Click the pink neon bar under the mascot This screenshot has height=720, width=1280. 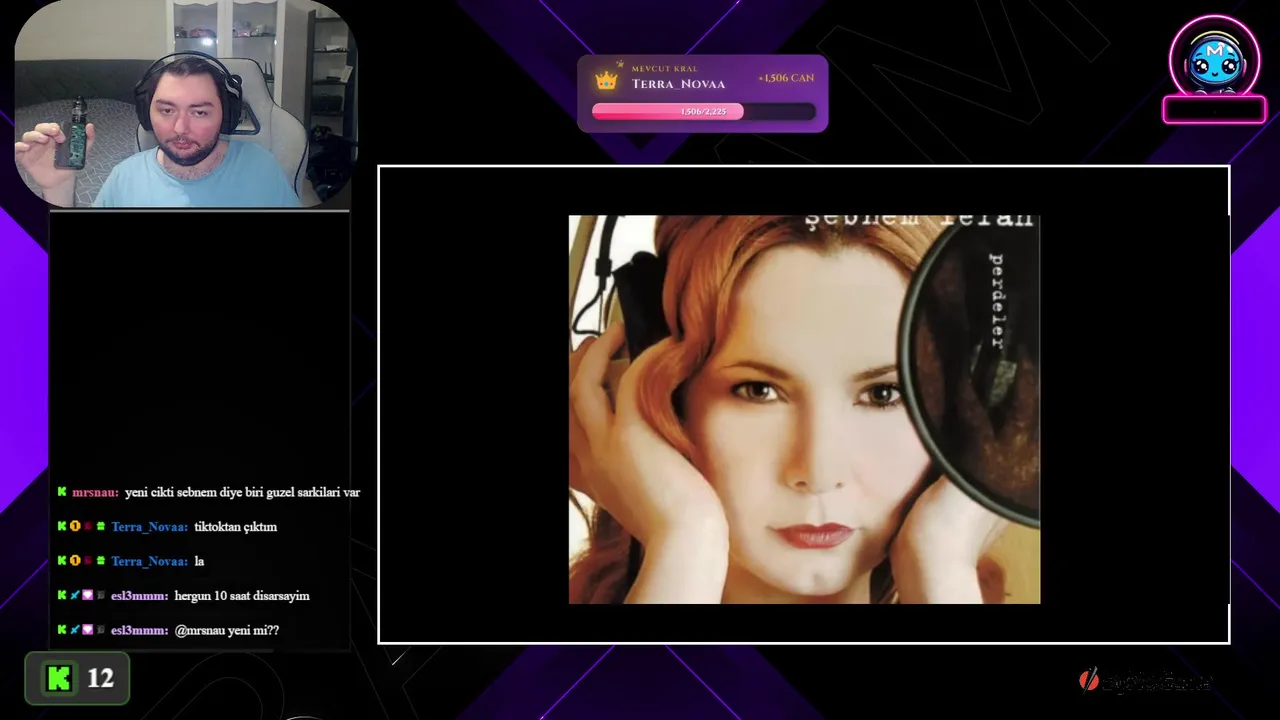click(x=1214, y=110)
